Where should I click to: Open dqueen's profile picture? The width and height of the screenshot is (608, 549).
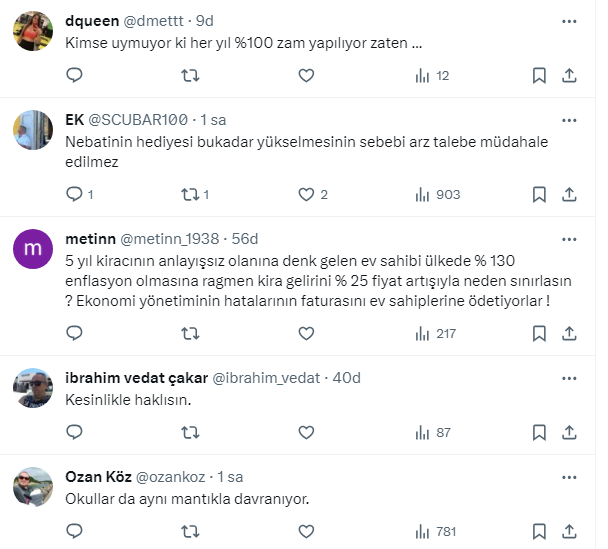click(33, 32)
